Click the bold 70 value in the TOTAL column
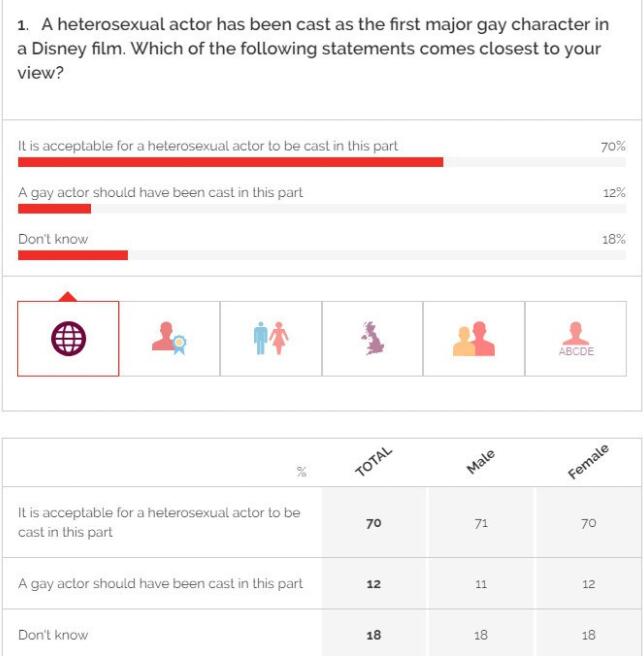Viewport: 644px width, 656px height. tap(374, 522)
